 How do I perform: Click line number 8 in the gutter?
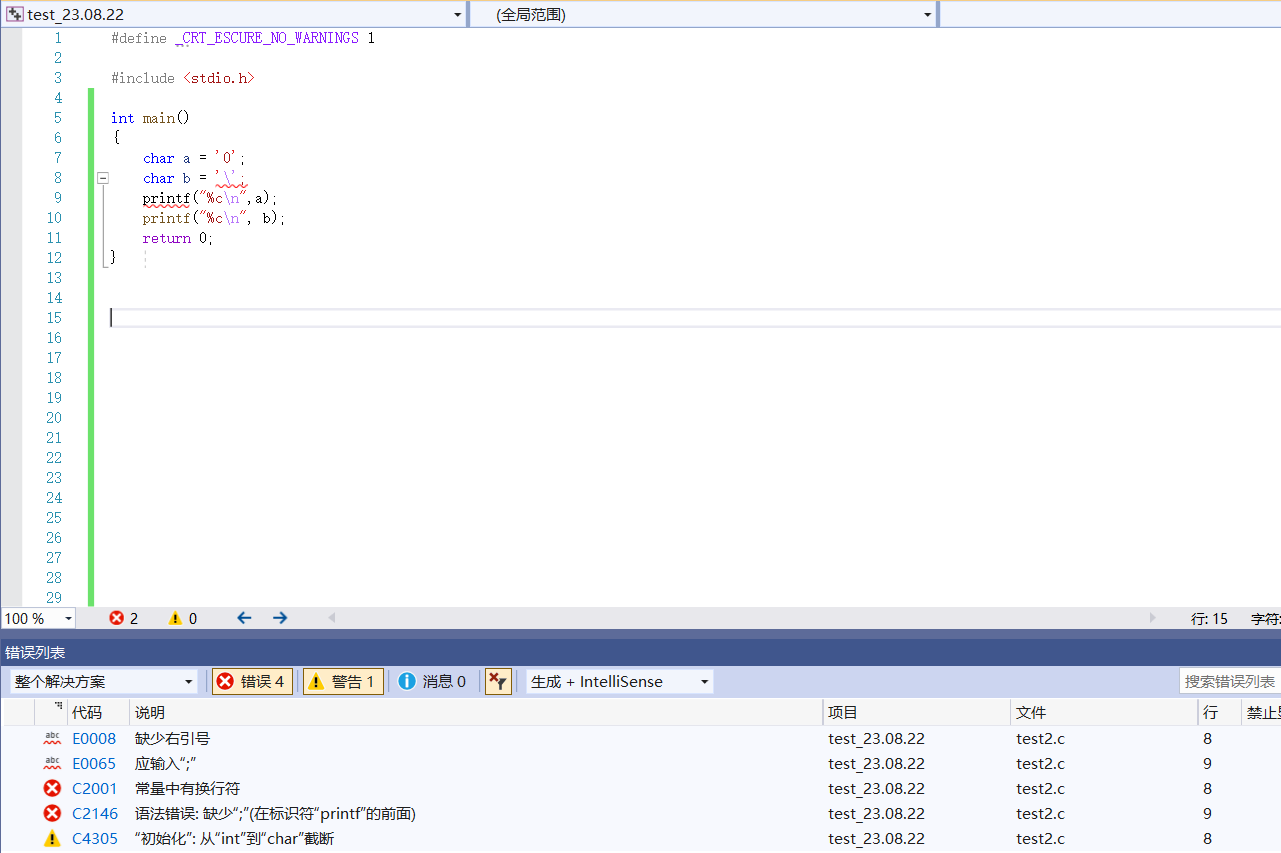(x=57, y=178)
